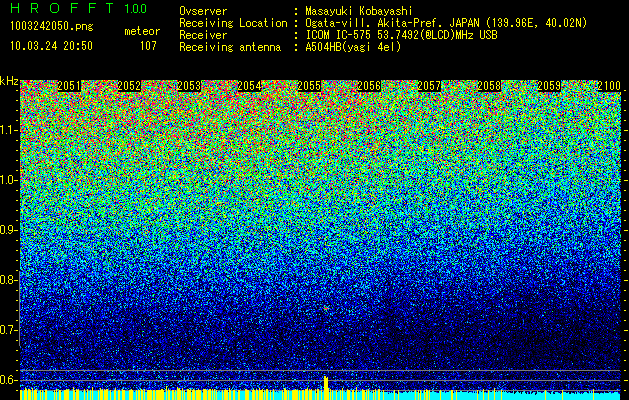Click the Ovserver label
This screenshot has width=629, height=400.
[x=203, y=11]
